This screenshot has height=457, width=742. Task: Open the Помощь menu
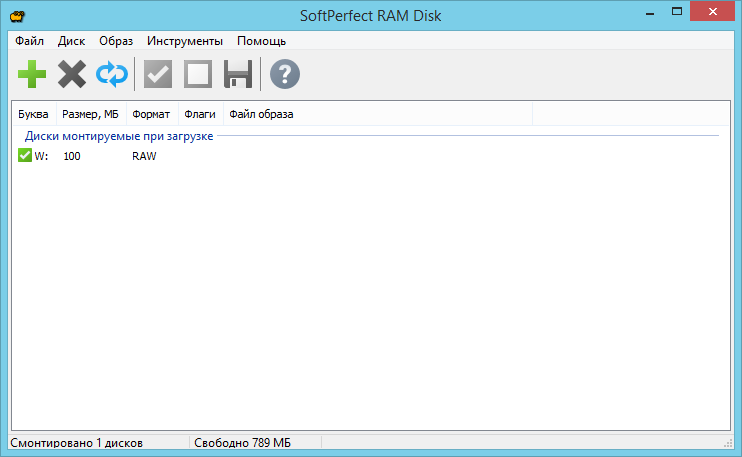(x=261, y=41)
